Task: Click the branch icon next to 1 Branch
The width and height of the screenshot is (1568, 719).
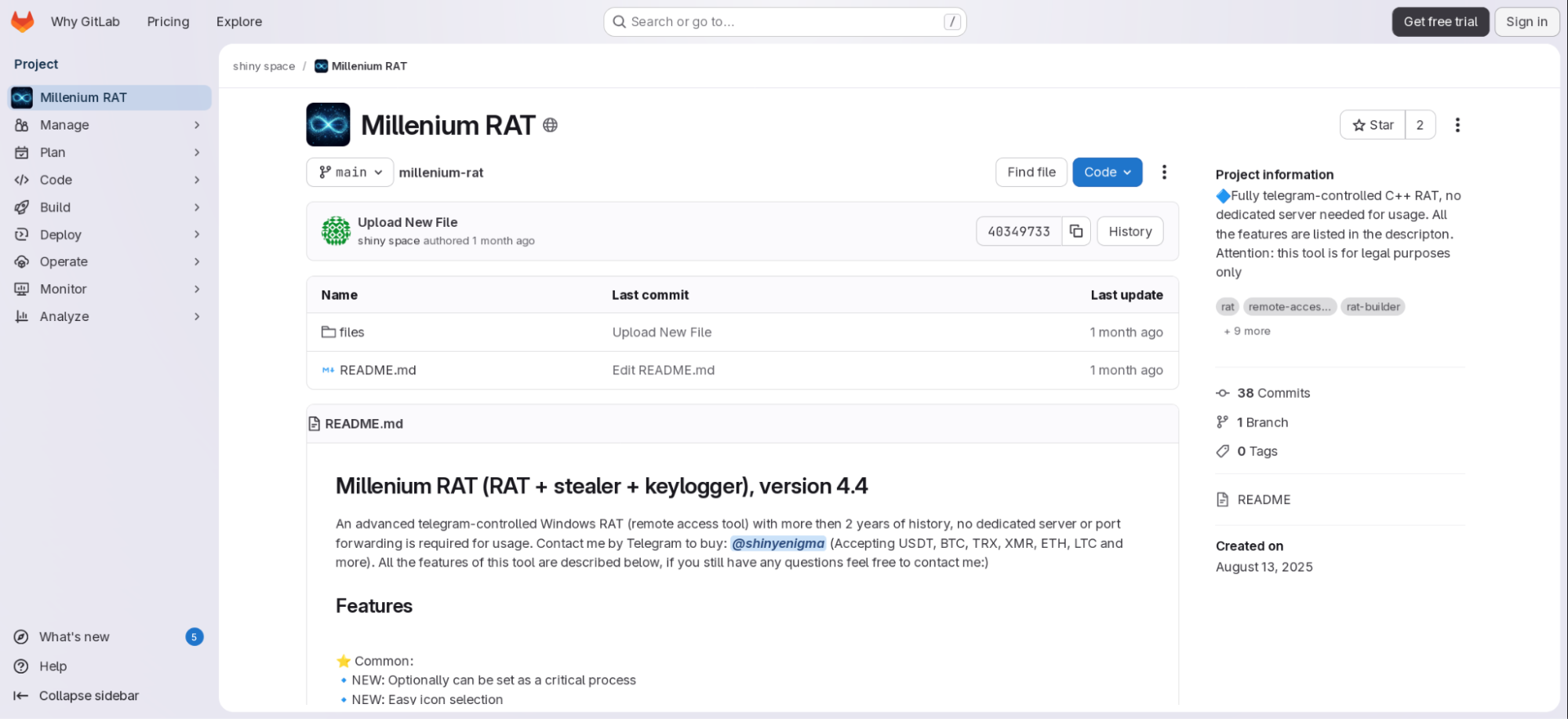Action: coord(1223,422)
